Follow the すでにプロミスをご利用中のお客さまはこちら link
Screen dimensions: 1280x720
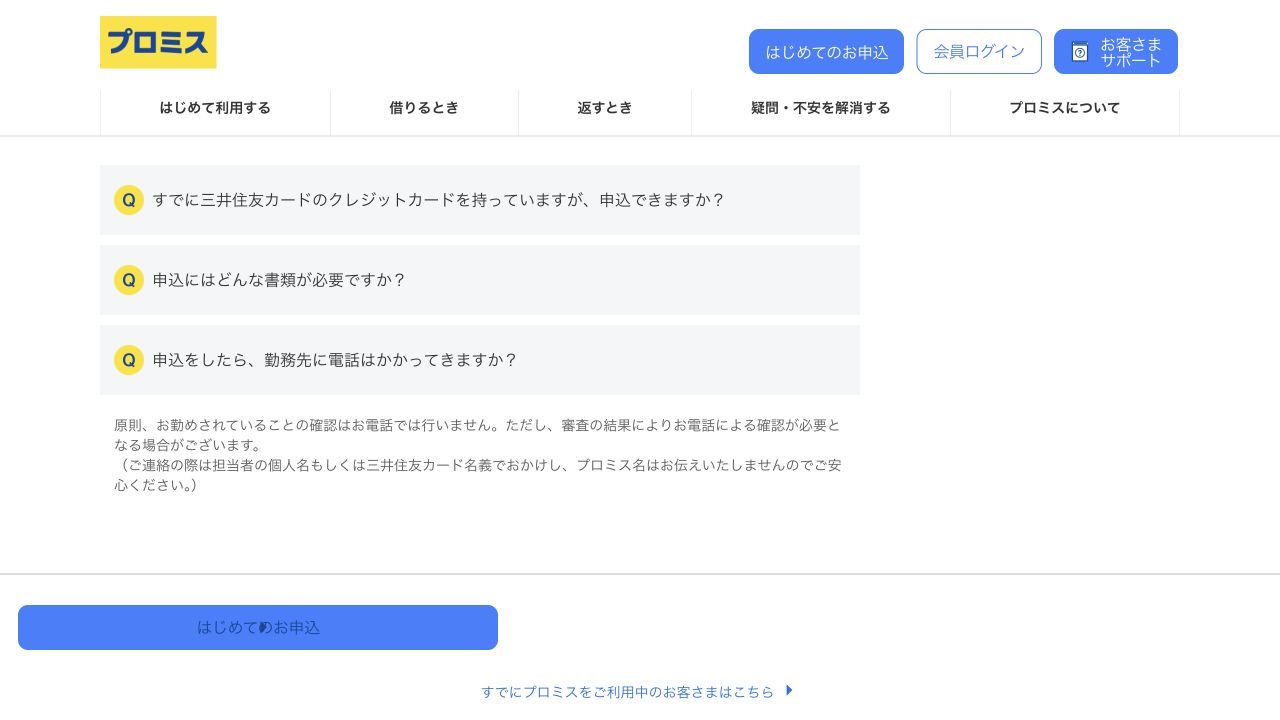click(637, 691)
